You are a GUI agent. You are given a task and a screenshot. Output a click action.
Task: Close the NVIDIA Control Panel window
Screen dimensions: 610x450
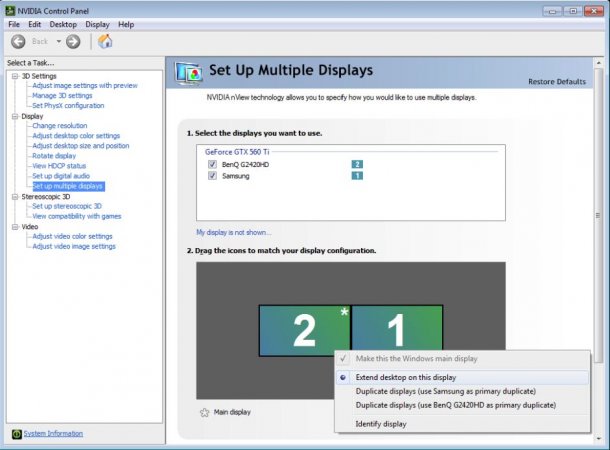point(594,11)
